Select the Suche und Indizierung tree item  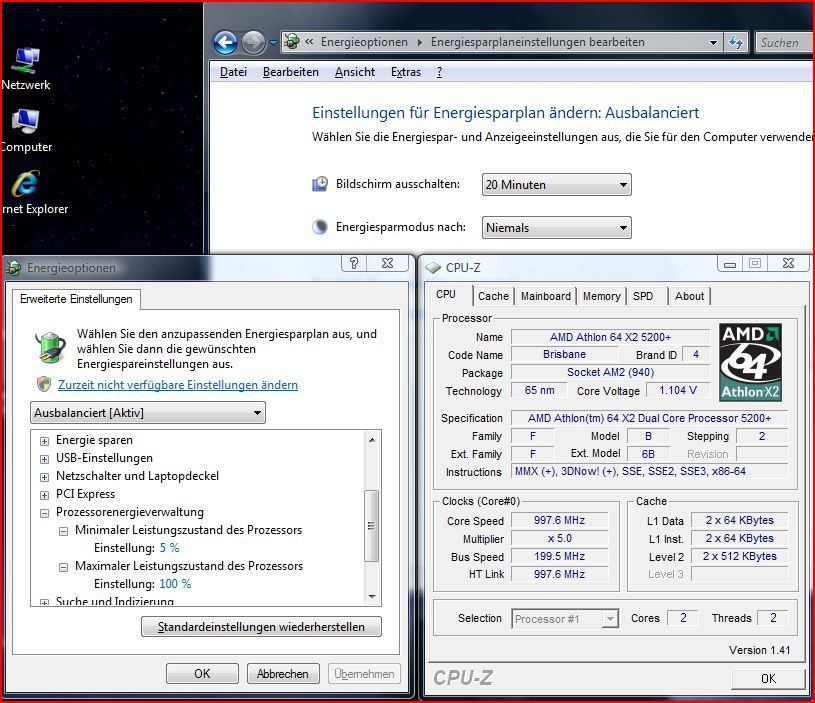pyautogui.click(x=115, y=601)
